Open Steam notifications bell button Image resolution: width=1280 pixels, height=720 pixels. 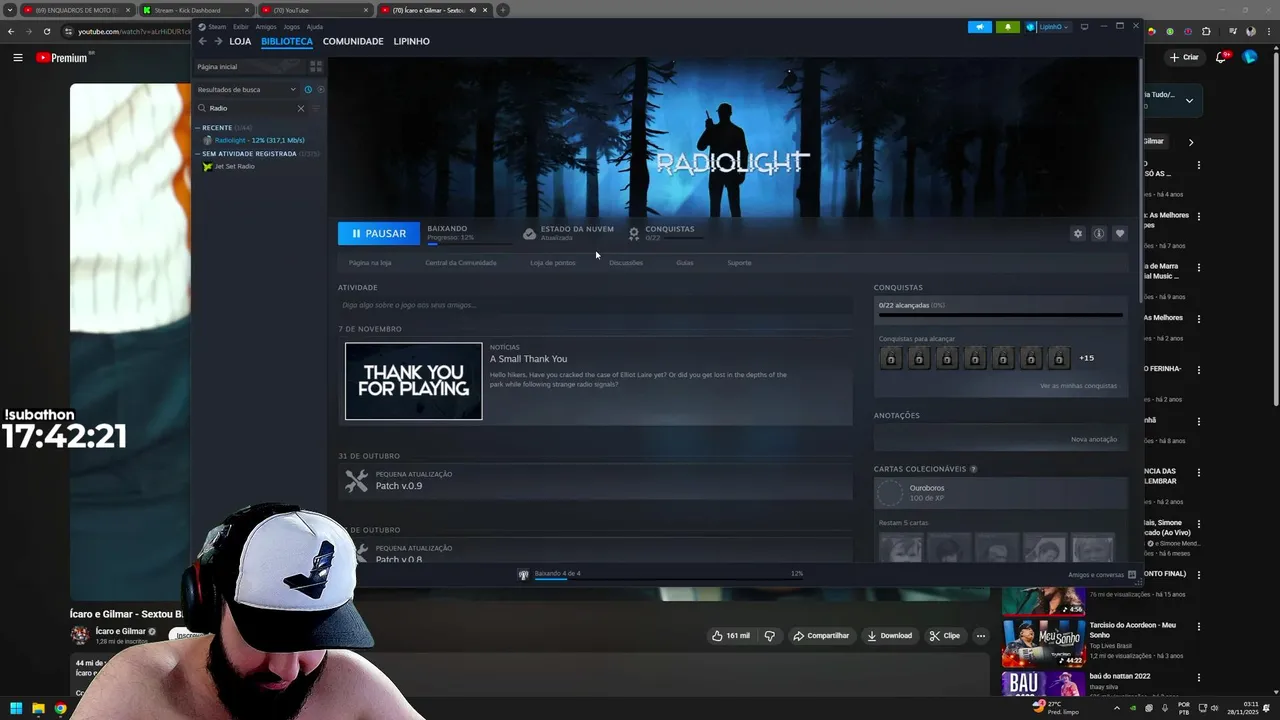1007,27
